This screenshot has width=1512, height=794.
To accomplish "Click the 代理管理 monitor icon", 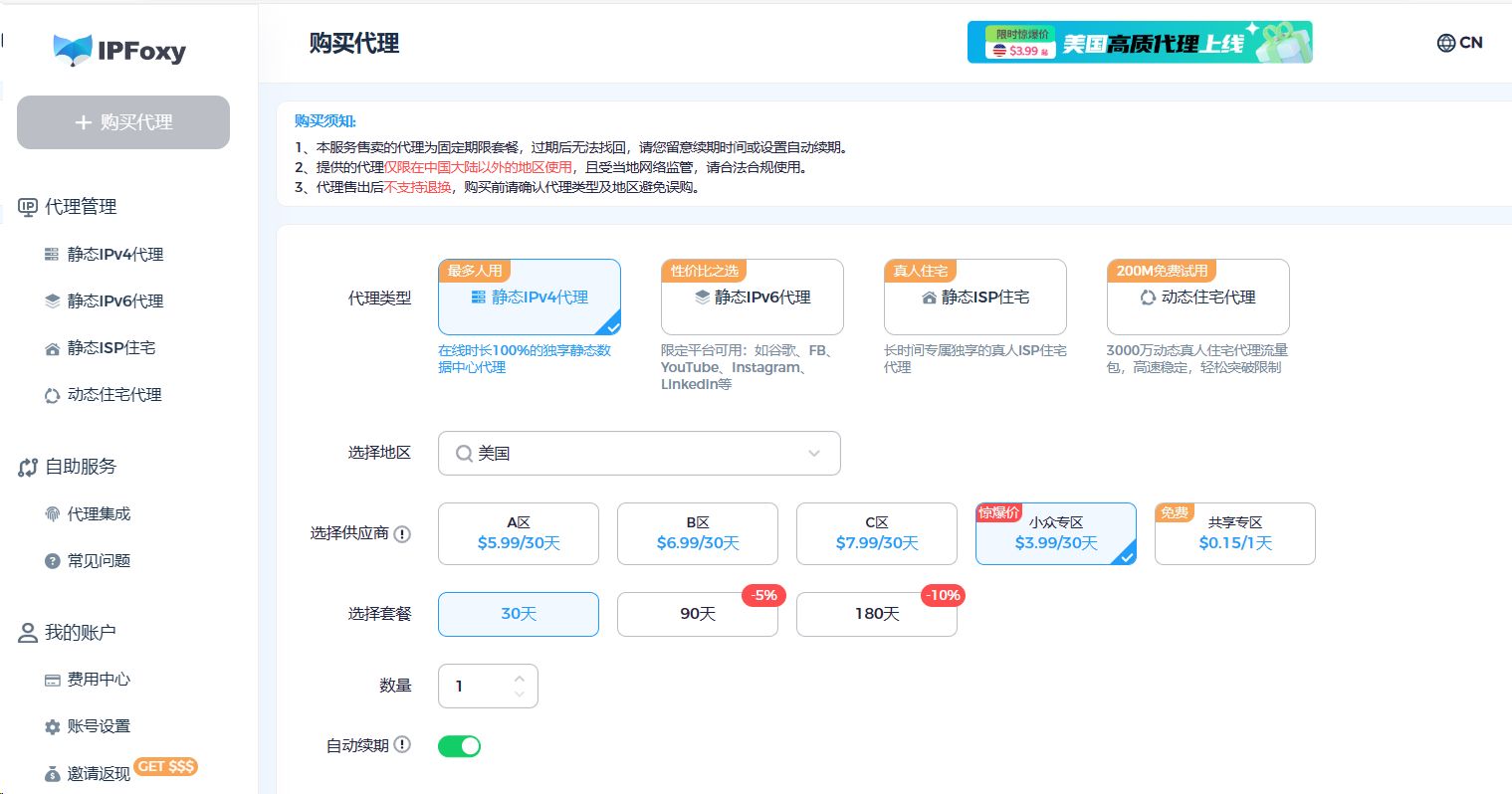I will (x=28, y=207).
